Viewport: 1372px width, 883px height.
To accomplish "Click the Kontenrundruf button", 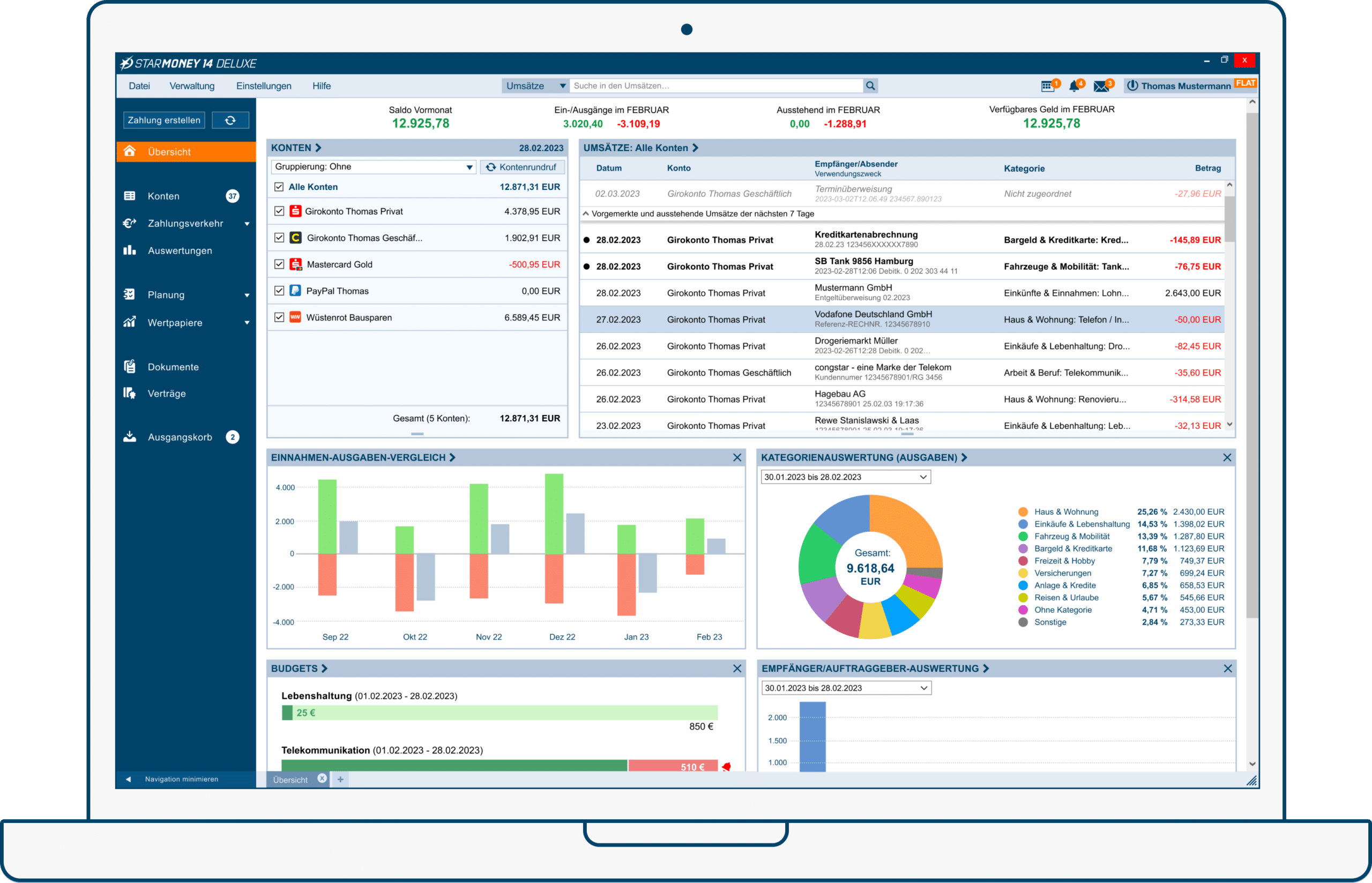I will (522, 167).
